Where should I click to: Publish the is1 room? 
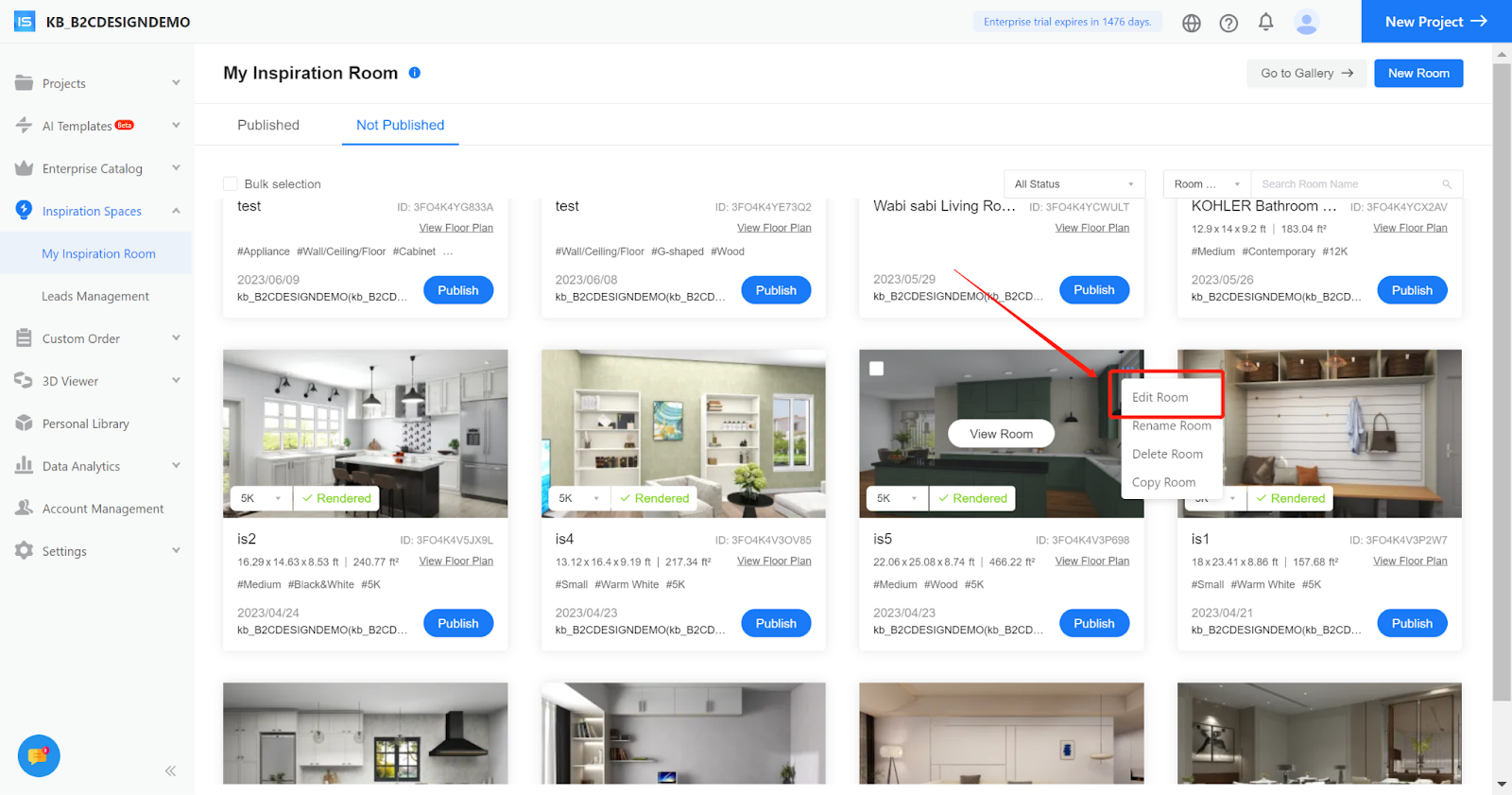(1412, 623)
